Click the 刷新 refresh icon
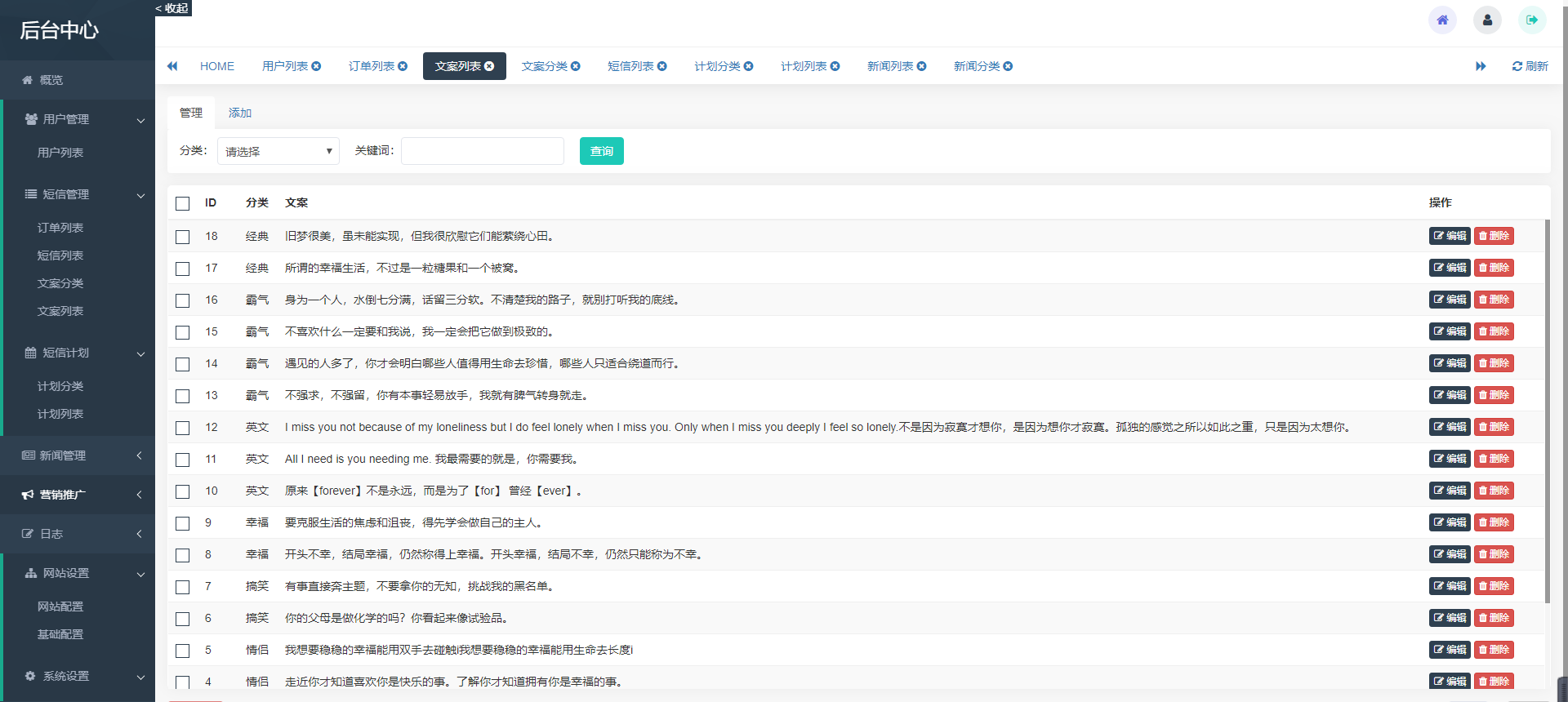Screen dimensions: 1568x702 click(1517, 66)
